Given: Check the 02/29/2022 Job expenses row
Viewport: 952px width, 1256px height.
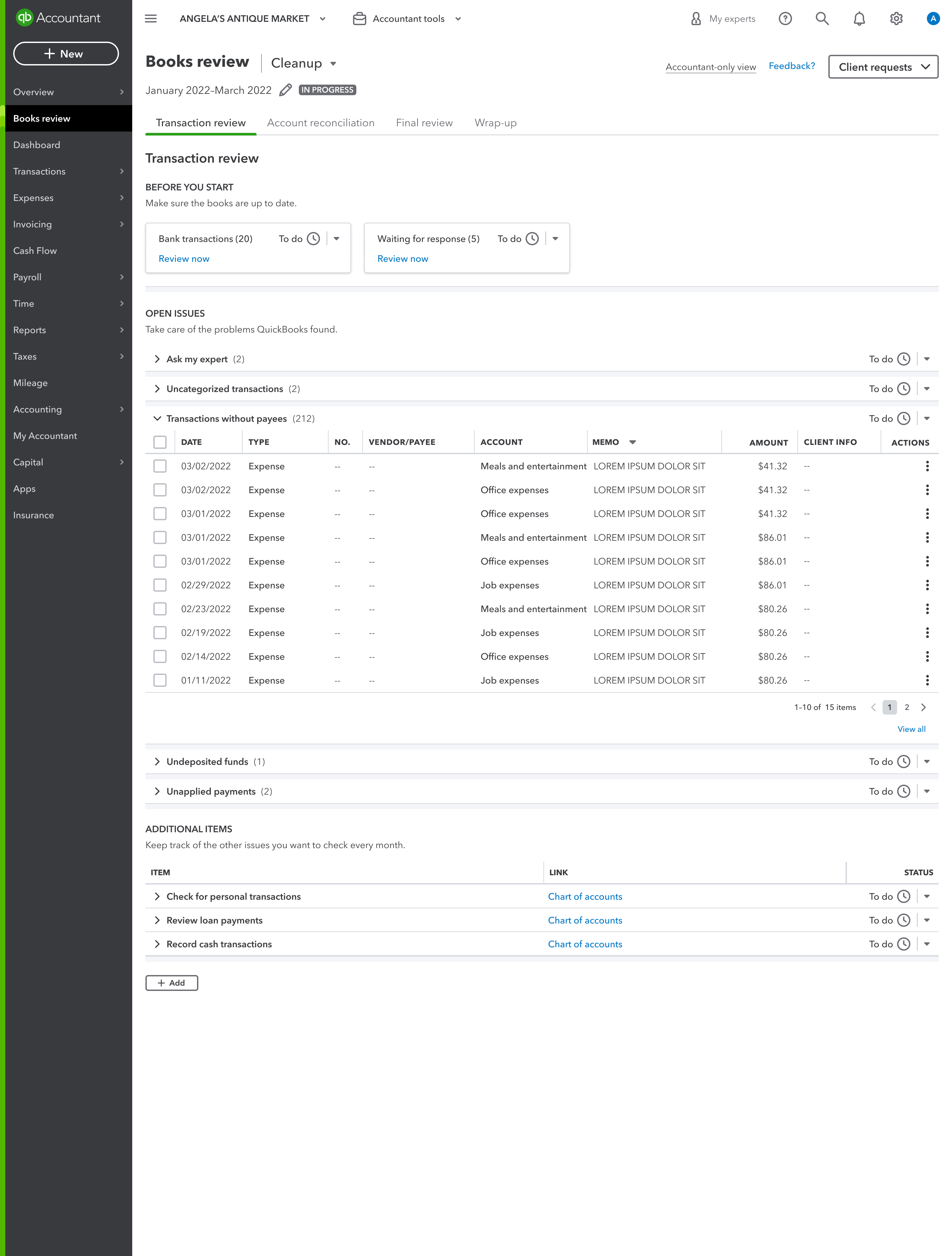Looking at the screenshot, I should pyautogui.click(x=160, y=585).
